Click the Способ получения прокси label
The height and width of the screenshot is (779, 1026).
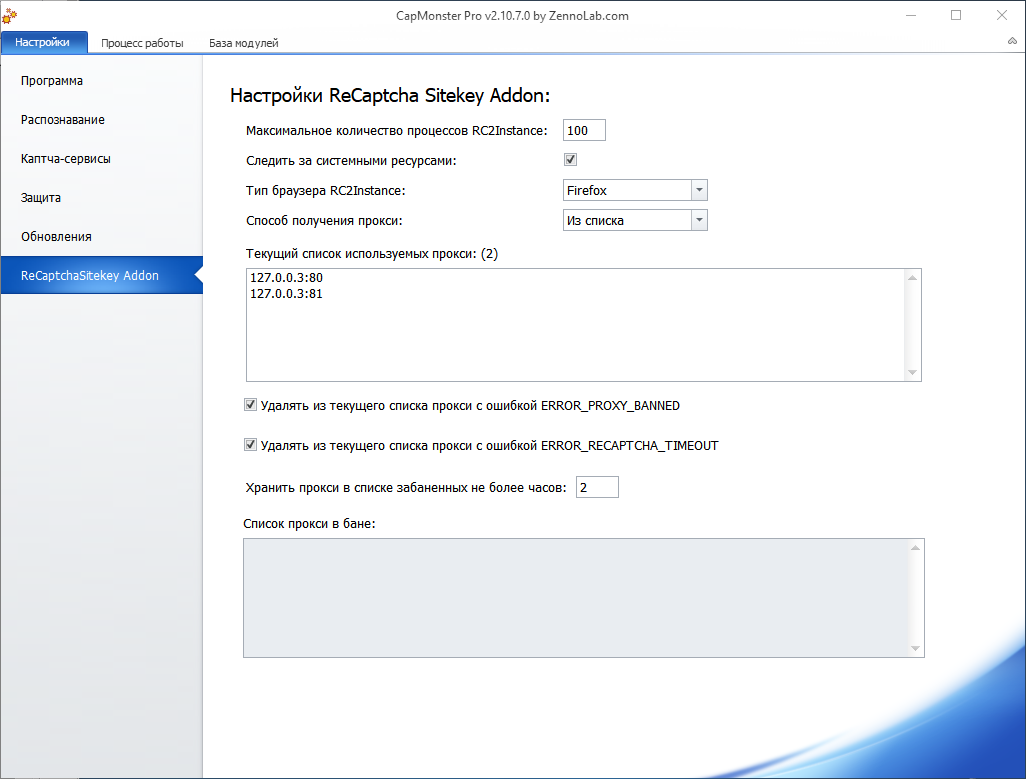pyautogui.click(x=325, y=220)
